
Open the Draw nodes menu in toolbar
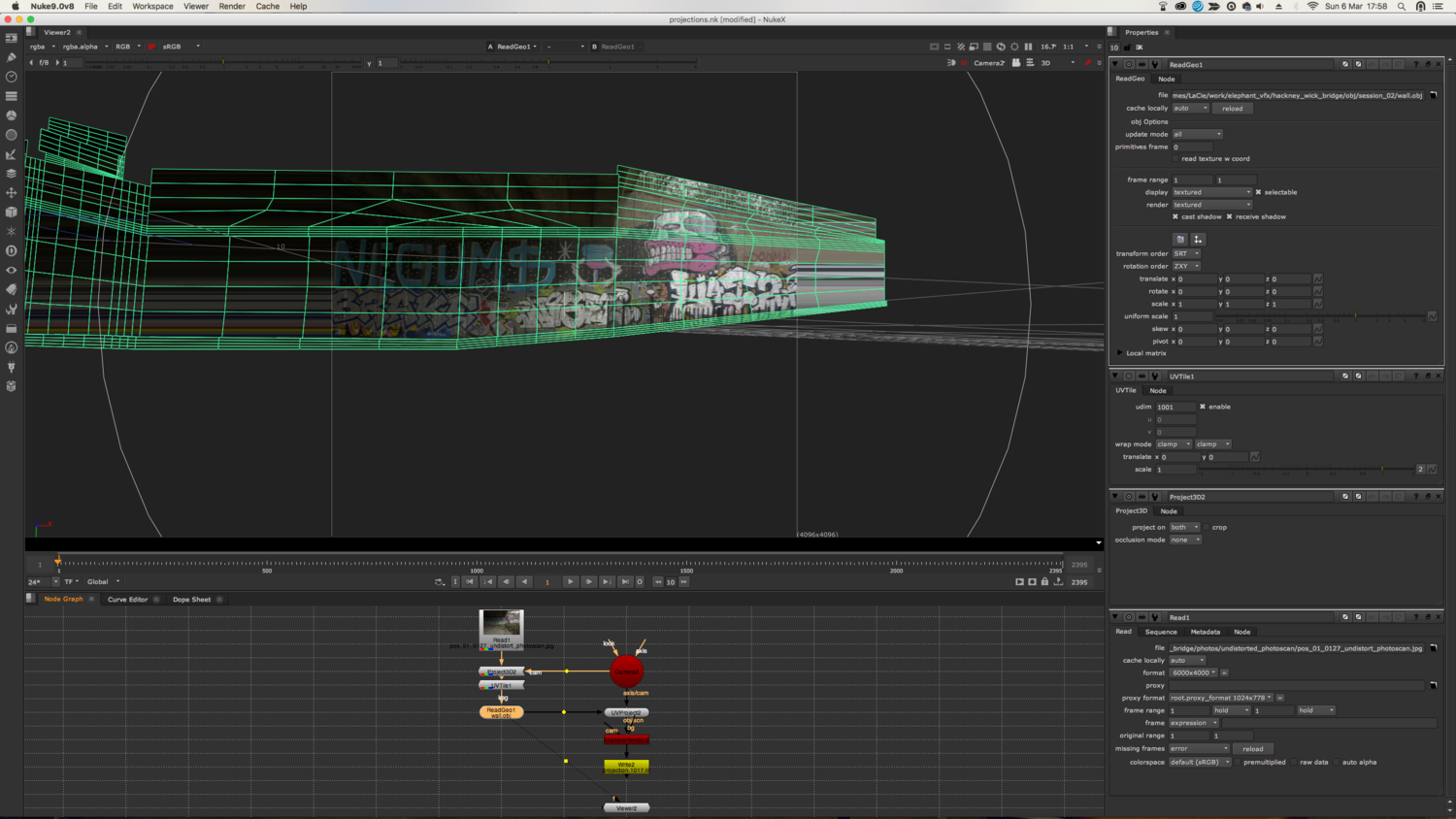(12, 57)
